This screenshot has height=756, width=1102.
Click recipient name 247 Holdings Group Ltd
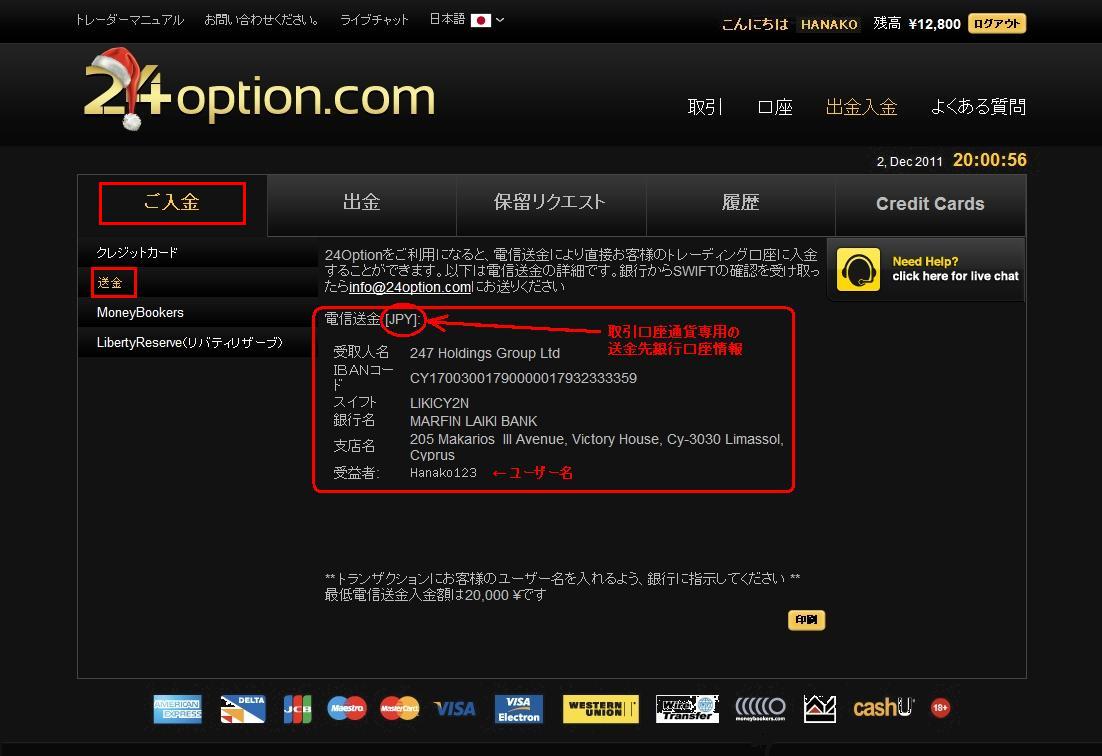(485, 353)
